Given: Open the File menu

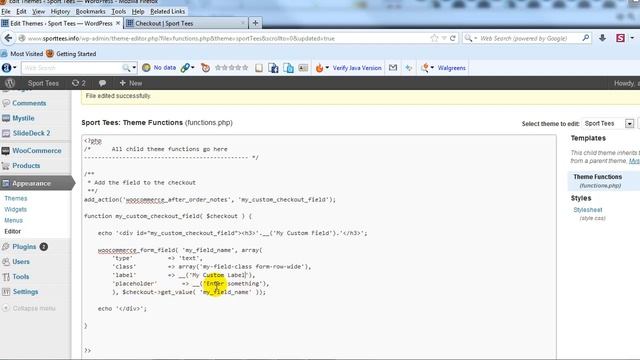Looking at the screenshot, I should 6,11.
